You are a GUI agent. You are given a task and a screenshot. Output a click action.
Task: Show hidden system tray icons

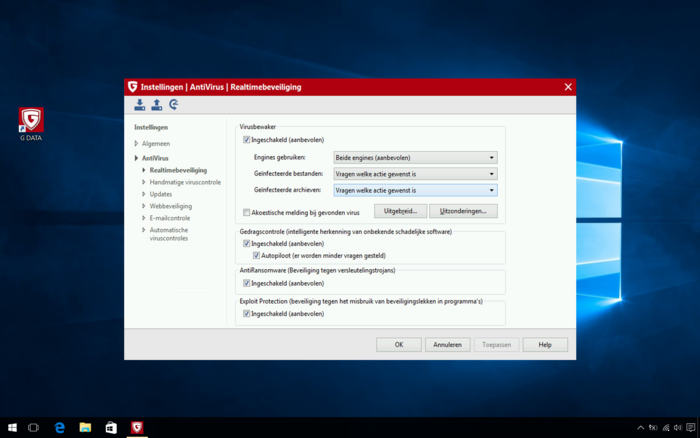641,428
